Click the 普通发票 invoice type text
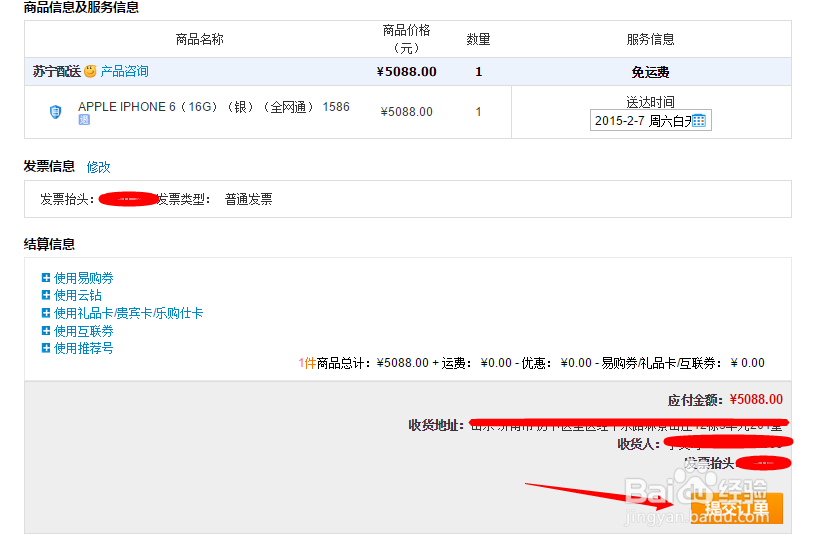The height and width of the screenshot is (545, 814). coord(249,199)
